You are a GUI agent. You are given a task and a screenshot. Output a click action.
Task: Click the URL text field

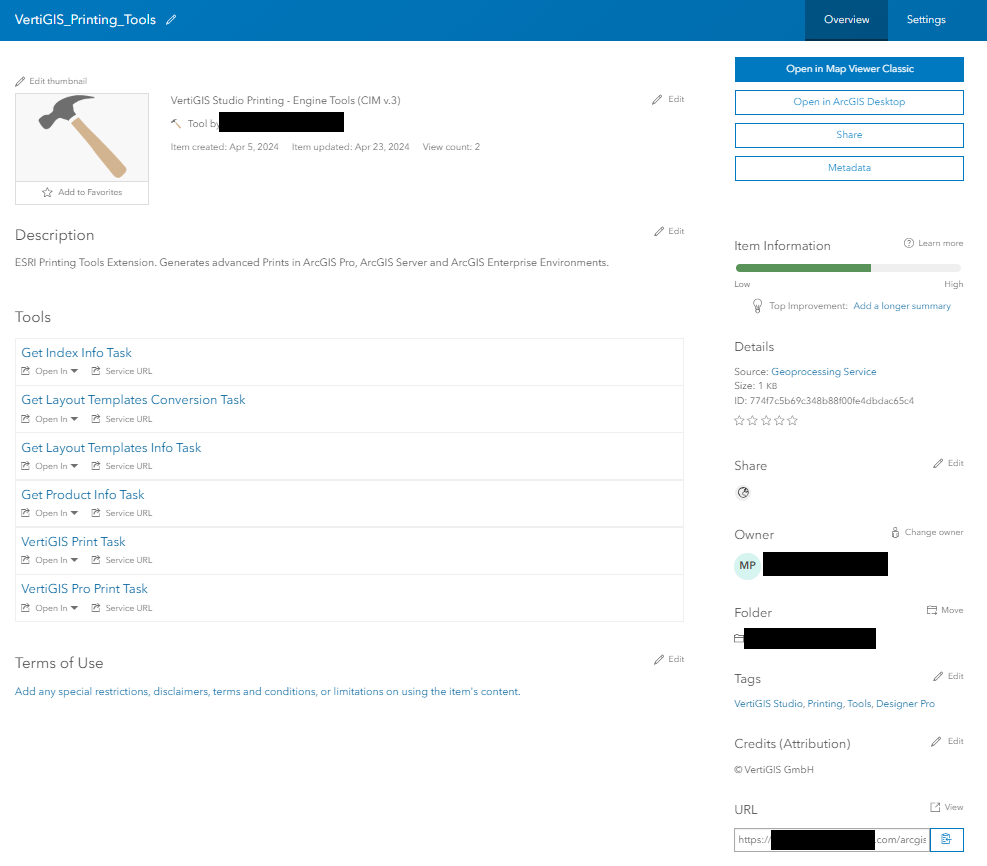click(832, 840)
